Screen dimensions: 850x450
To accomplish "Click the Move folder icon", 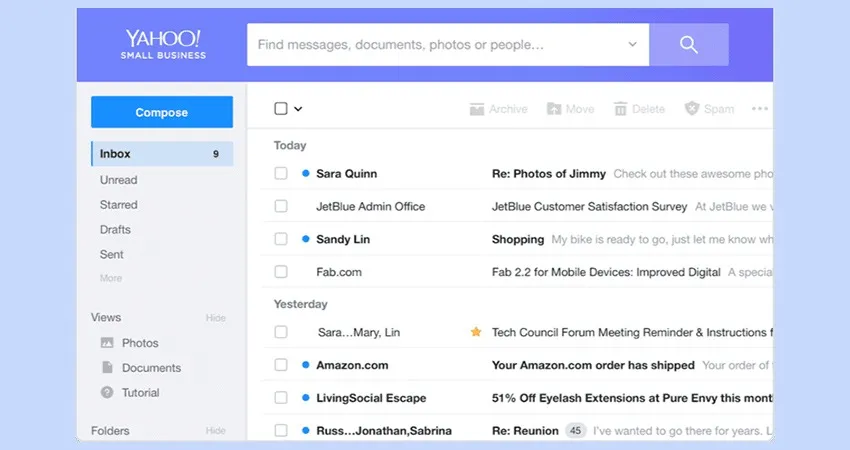I will pyautogui.click(x=553, y=109).
